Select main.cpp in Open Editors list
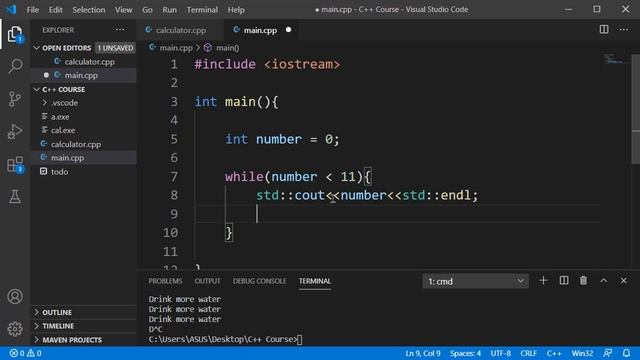 (x=84, y=75)
